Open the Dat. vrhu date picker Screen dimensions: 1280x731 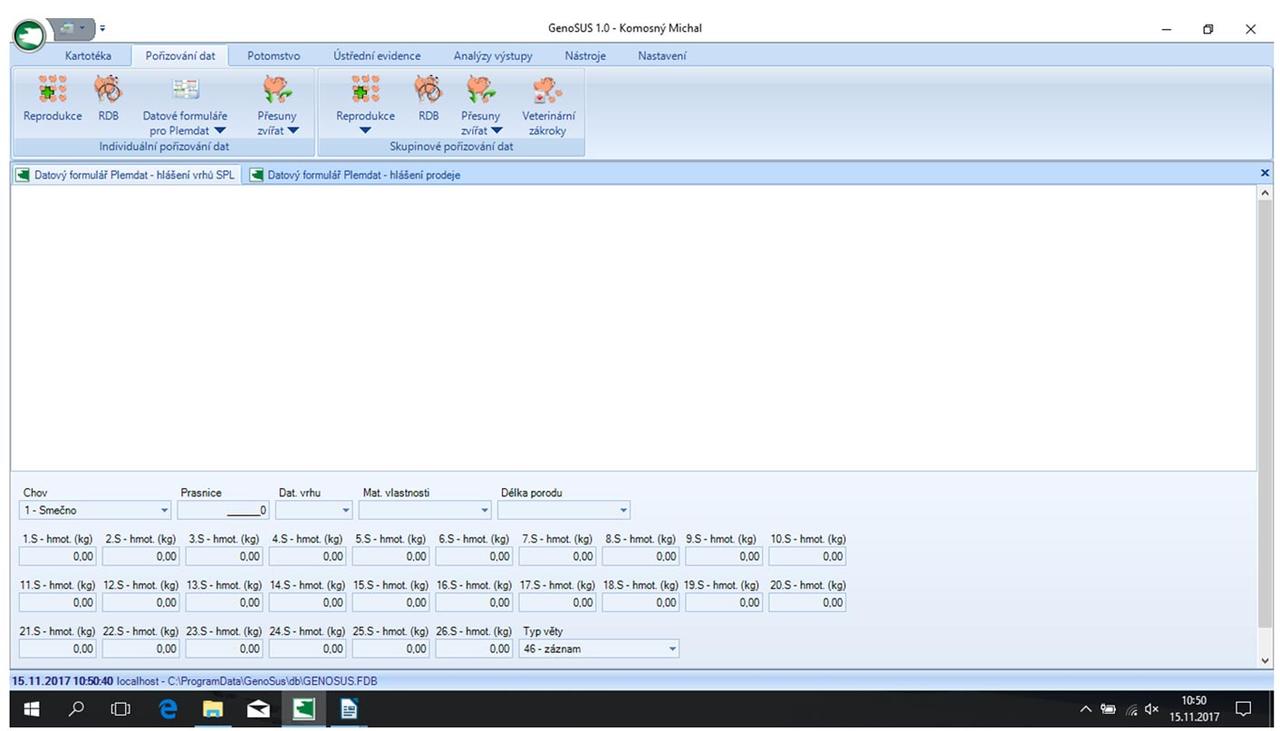[346, 510]
